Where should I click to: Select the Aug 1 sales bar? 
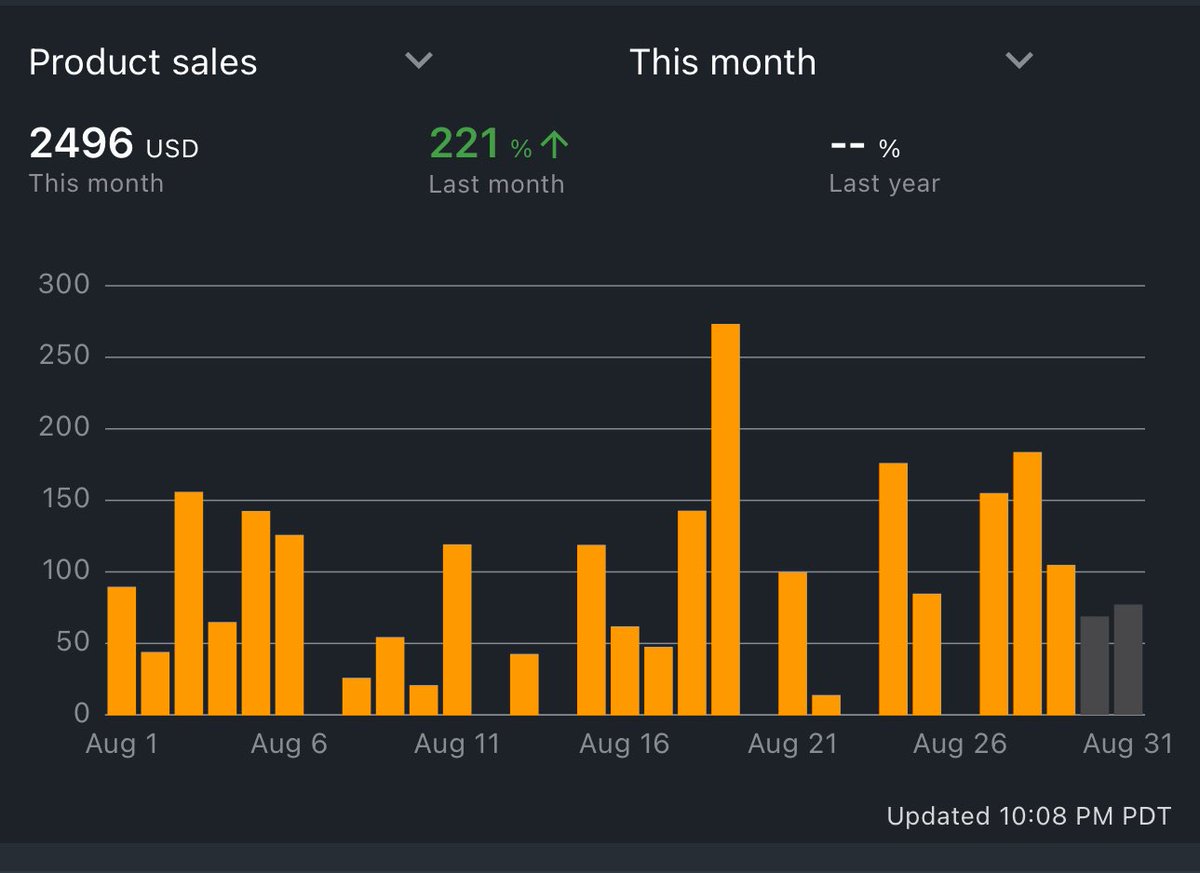coord(120,650)
